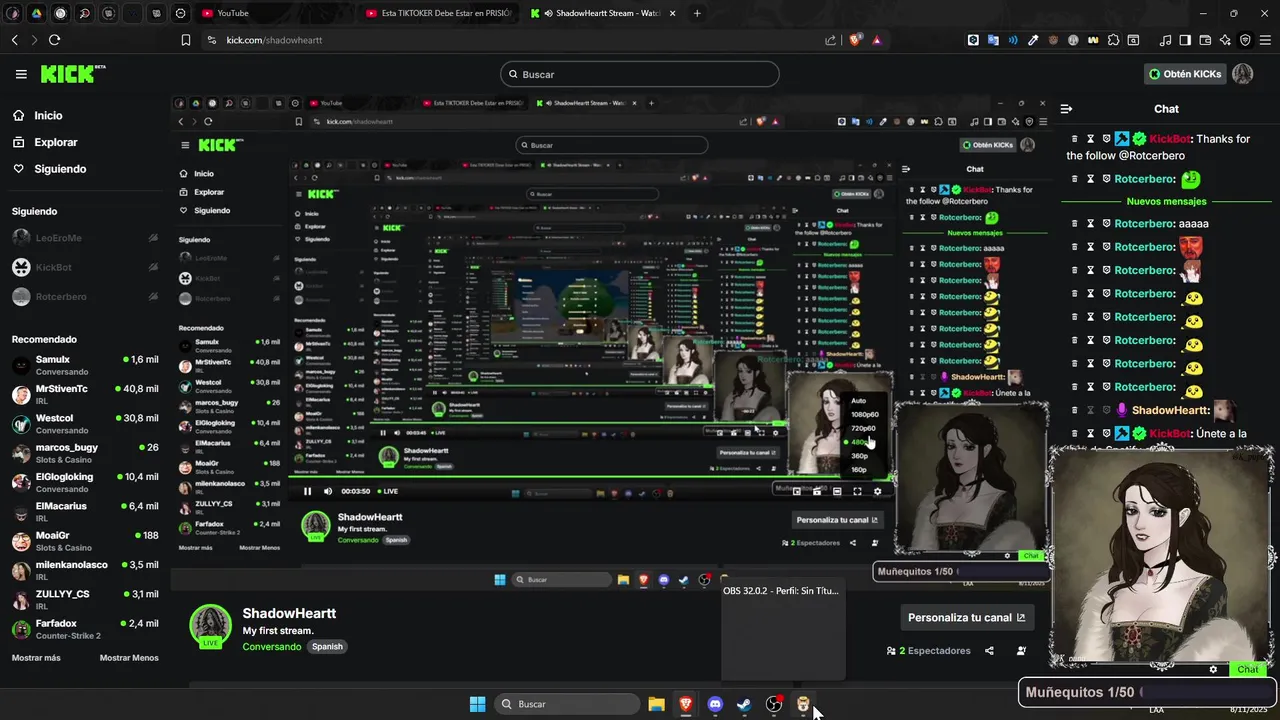Click the ShadowHeartt username in chat
1280x720 pixels.
coord(1171,410)
